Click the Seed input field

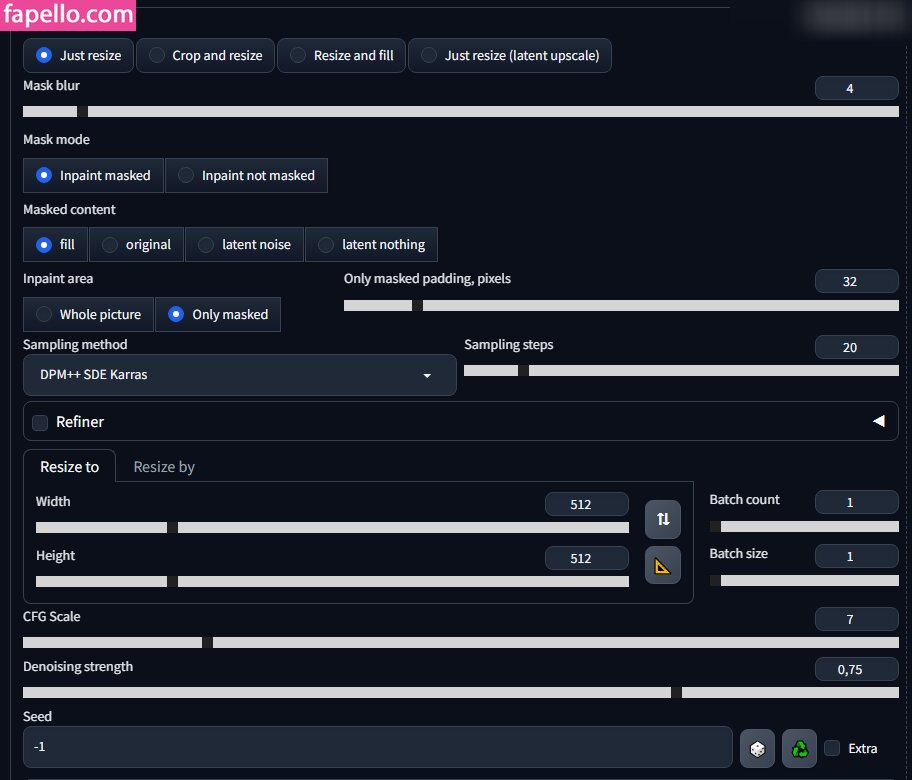click(x=377, y=747)
